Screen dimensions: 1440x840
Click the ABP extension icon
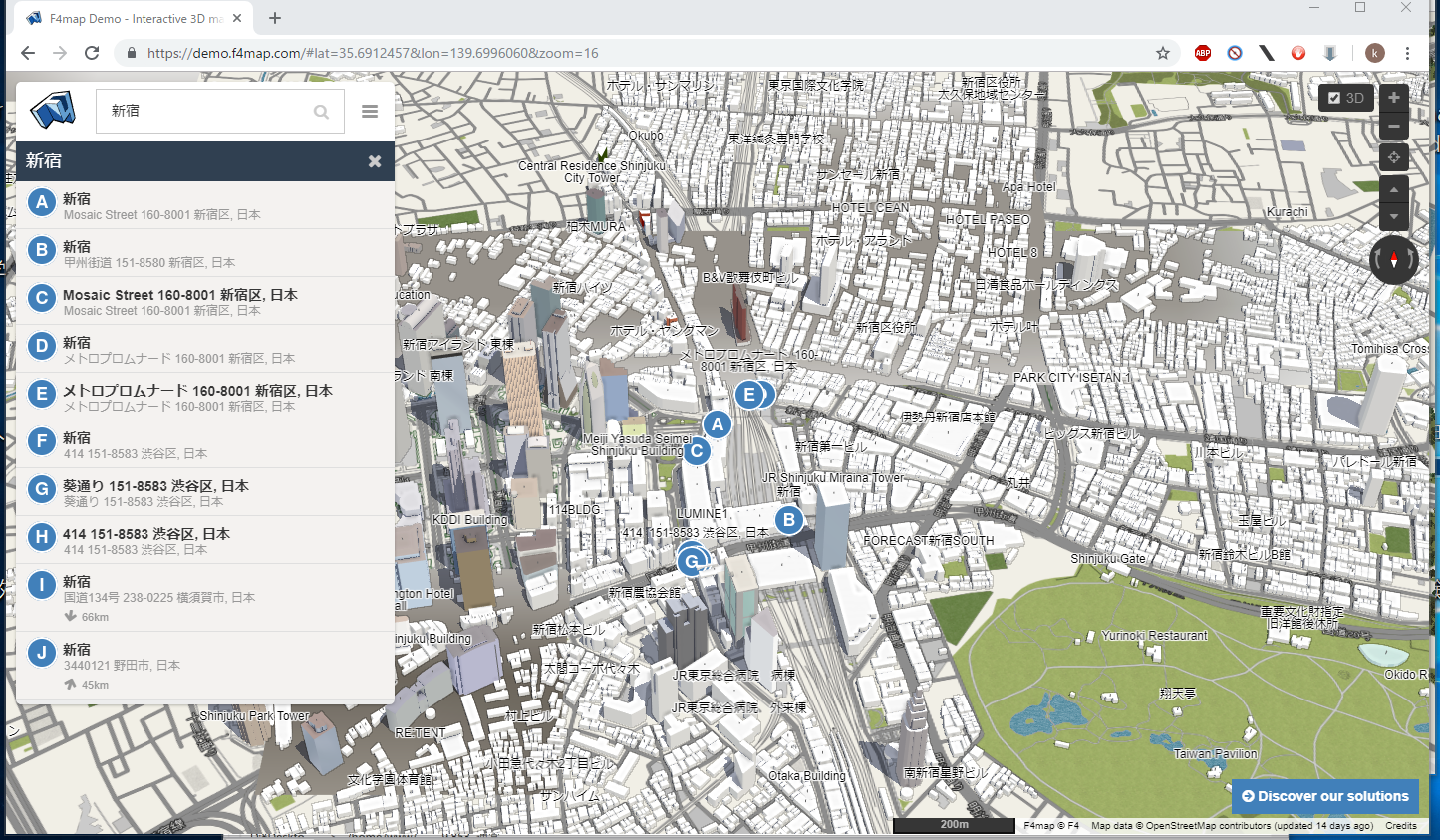(1203, 53)
